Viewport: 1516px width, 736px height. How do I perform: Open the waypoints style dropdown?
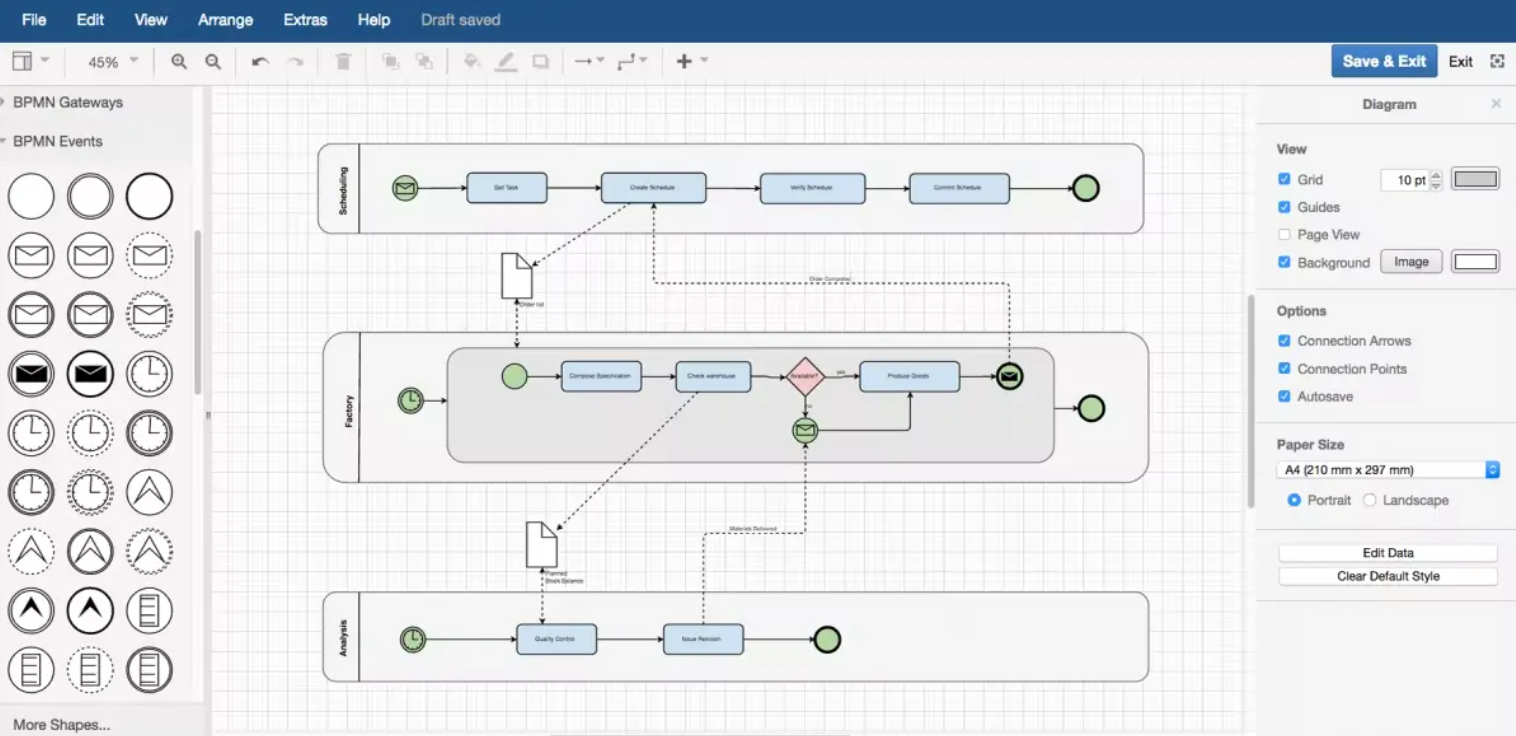tap(632, 62)
